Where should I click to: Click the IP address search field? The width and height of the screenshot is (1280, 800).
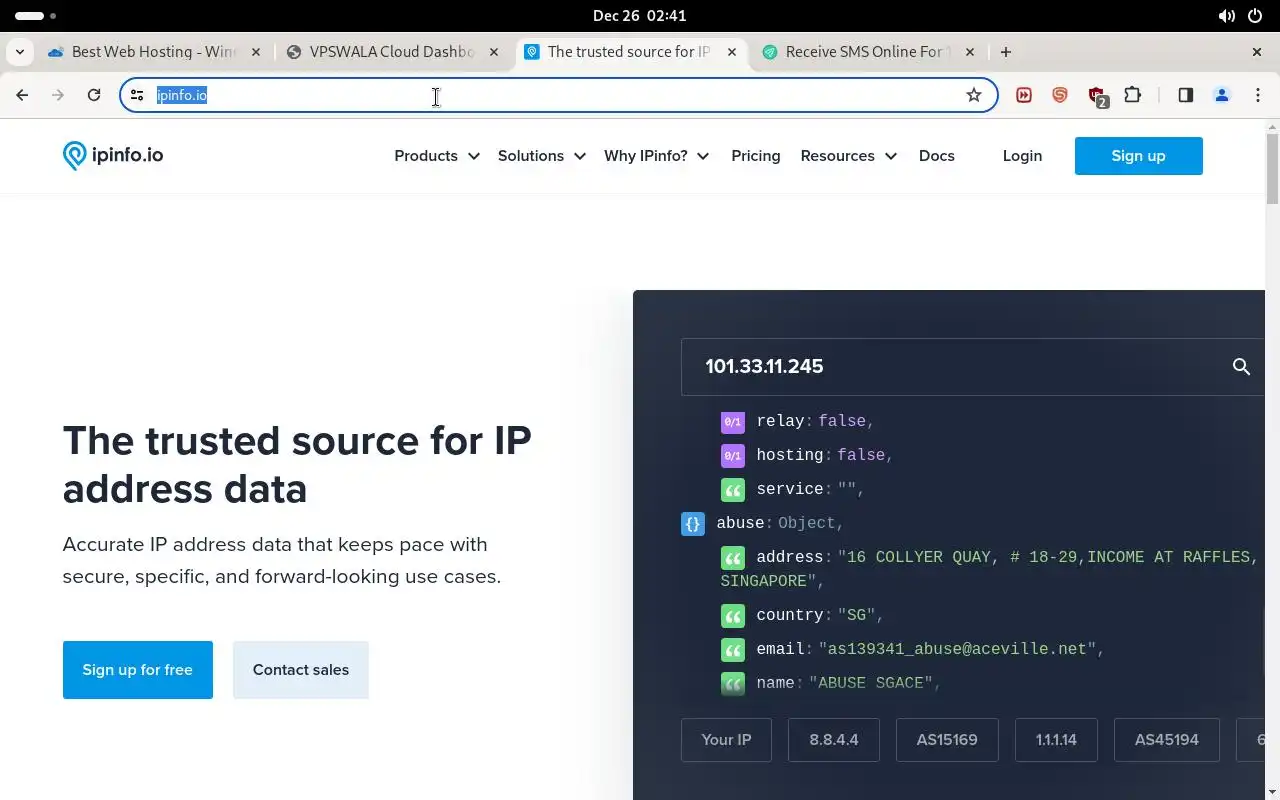[950, 367]
